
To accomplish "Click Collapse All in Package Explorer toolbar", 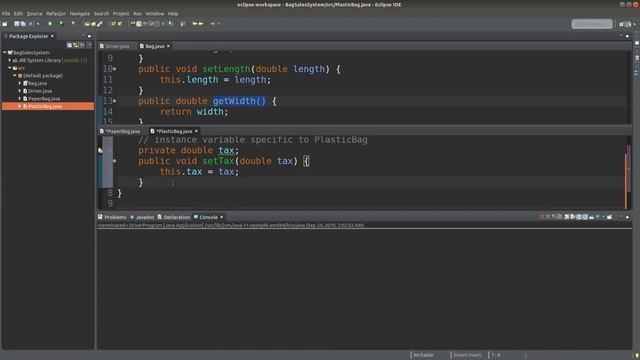I will click(x=69, y=45).
